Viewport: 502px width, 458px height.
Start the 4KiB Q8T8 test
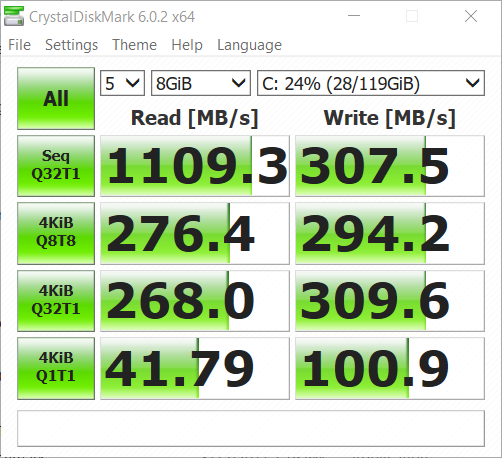click(x=56, y=233)
